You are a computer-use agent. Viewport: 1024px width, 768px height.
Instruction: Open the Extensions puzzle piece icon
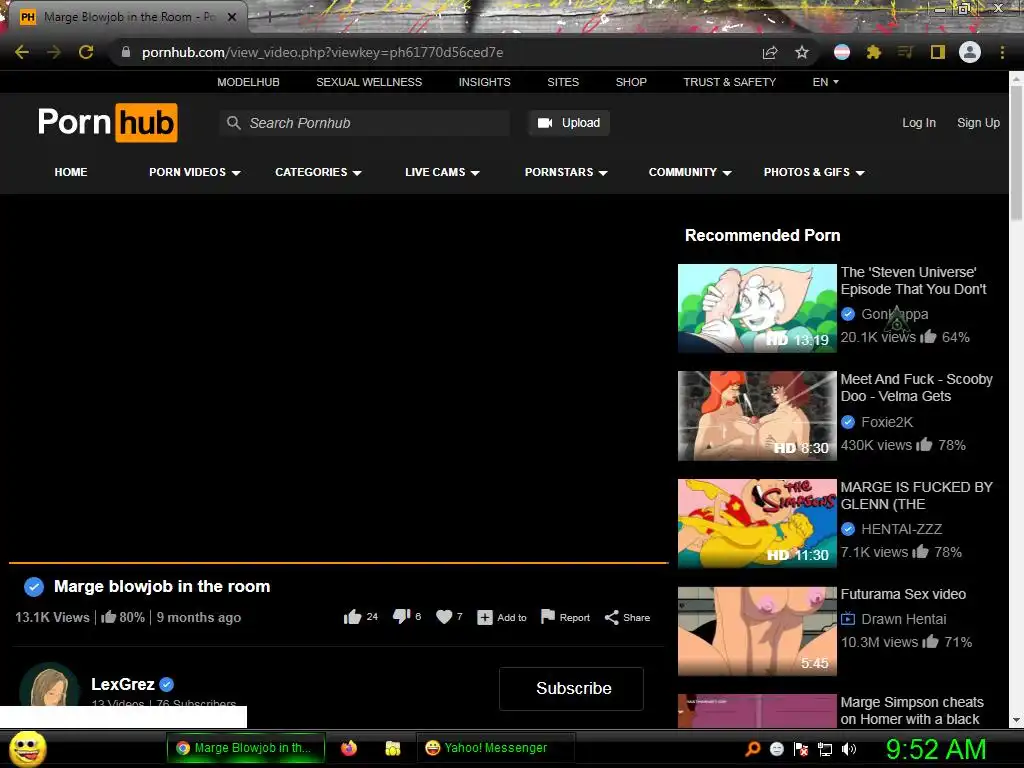coord(874,52)
